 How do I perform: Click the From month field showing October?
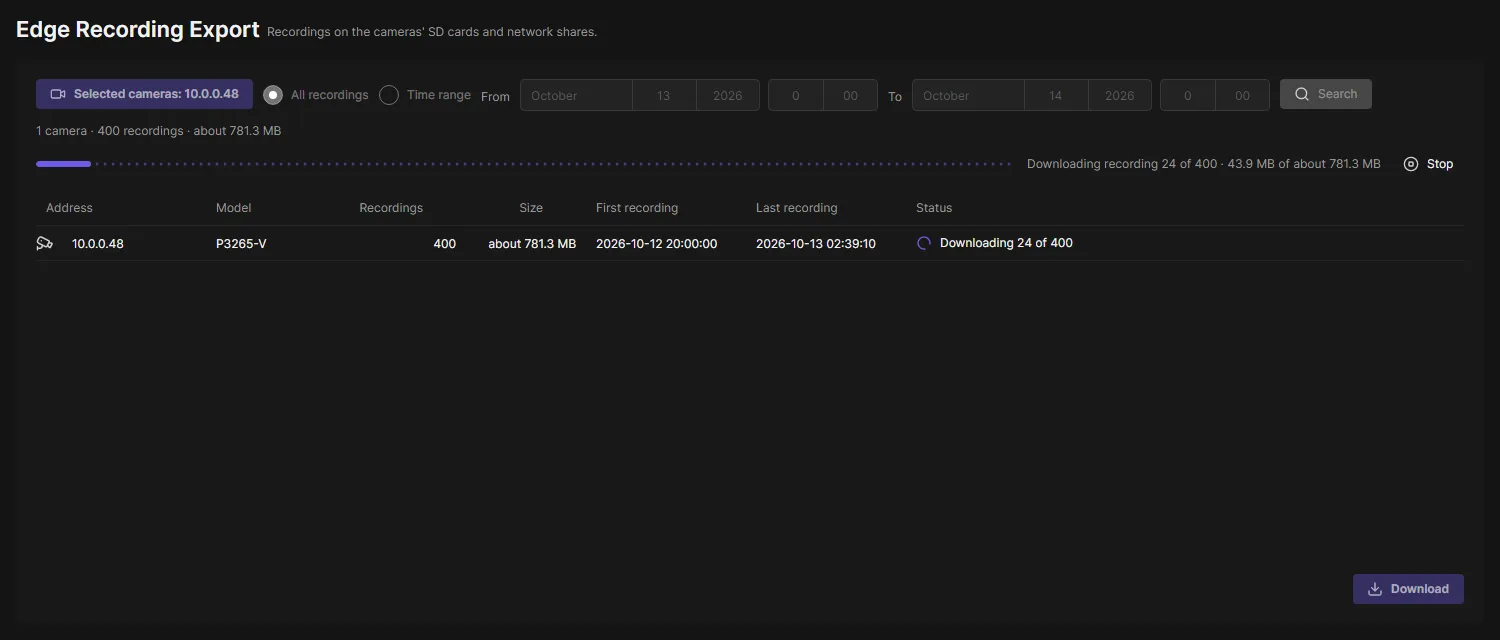click(576, 95)
